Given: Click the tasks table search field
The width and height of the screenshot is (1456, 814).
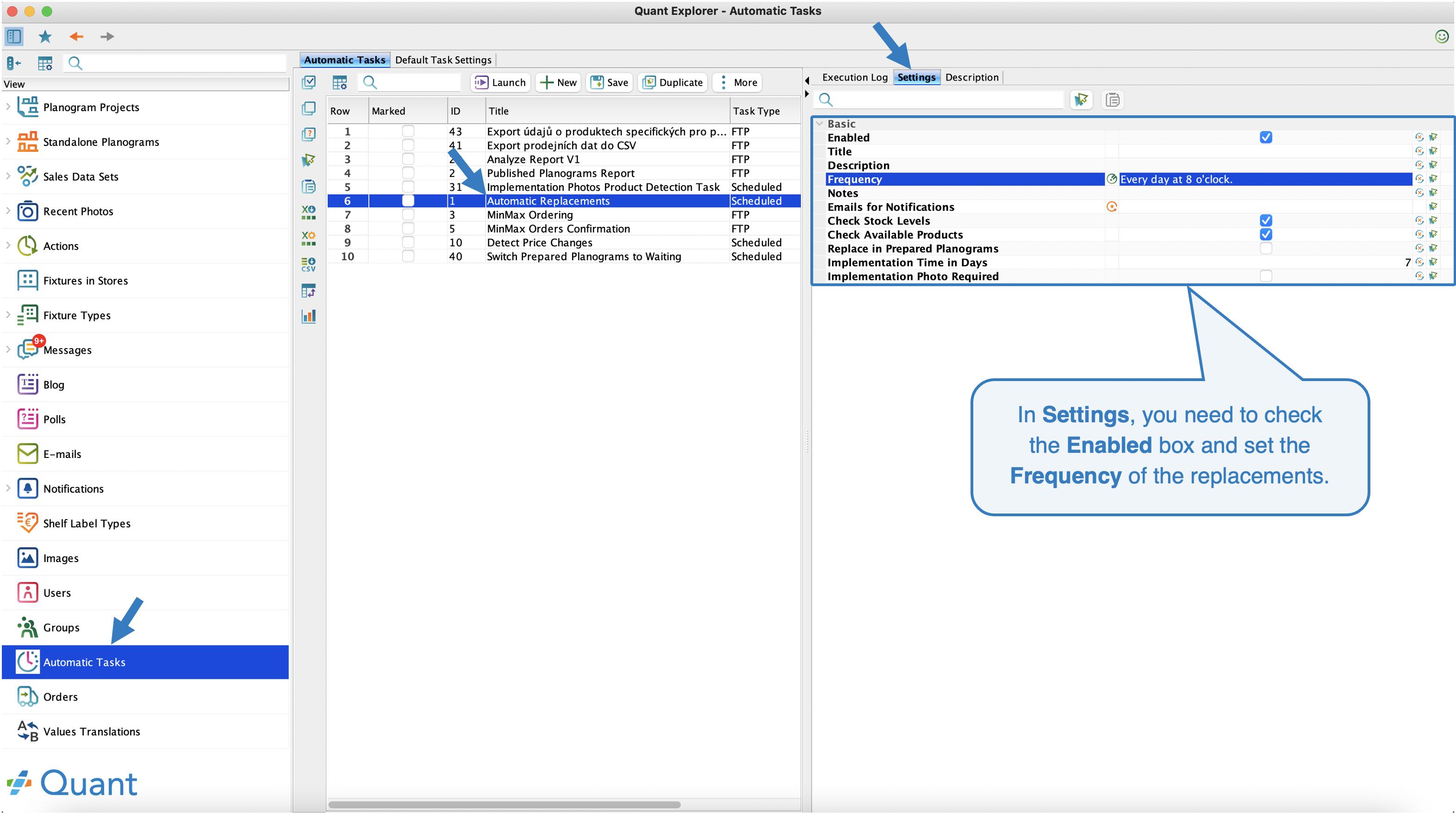Looking at the screenshot, I should pyautogui.click(x=409, y=82).
